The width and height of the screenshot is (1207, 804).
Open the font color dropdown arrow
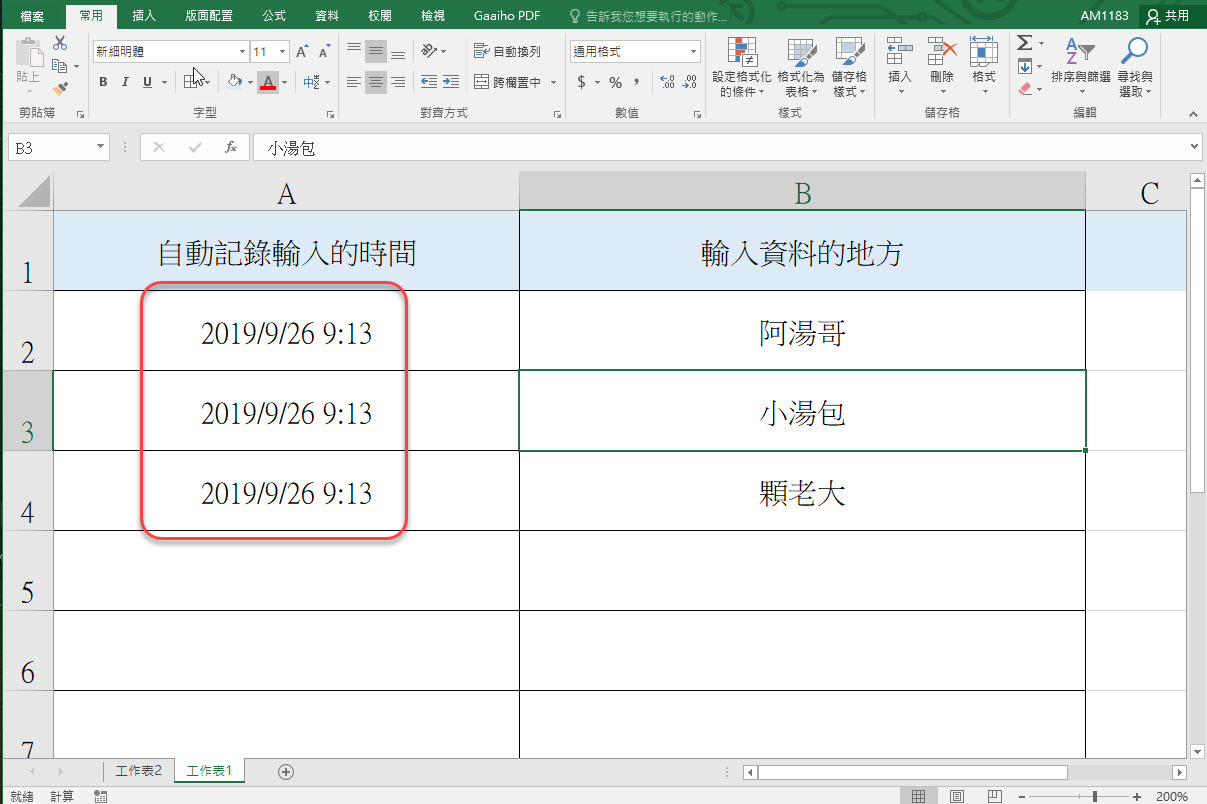point(284,82)
